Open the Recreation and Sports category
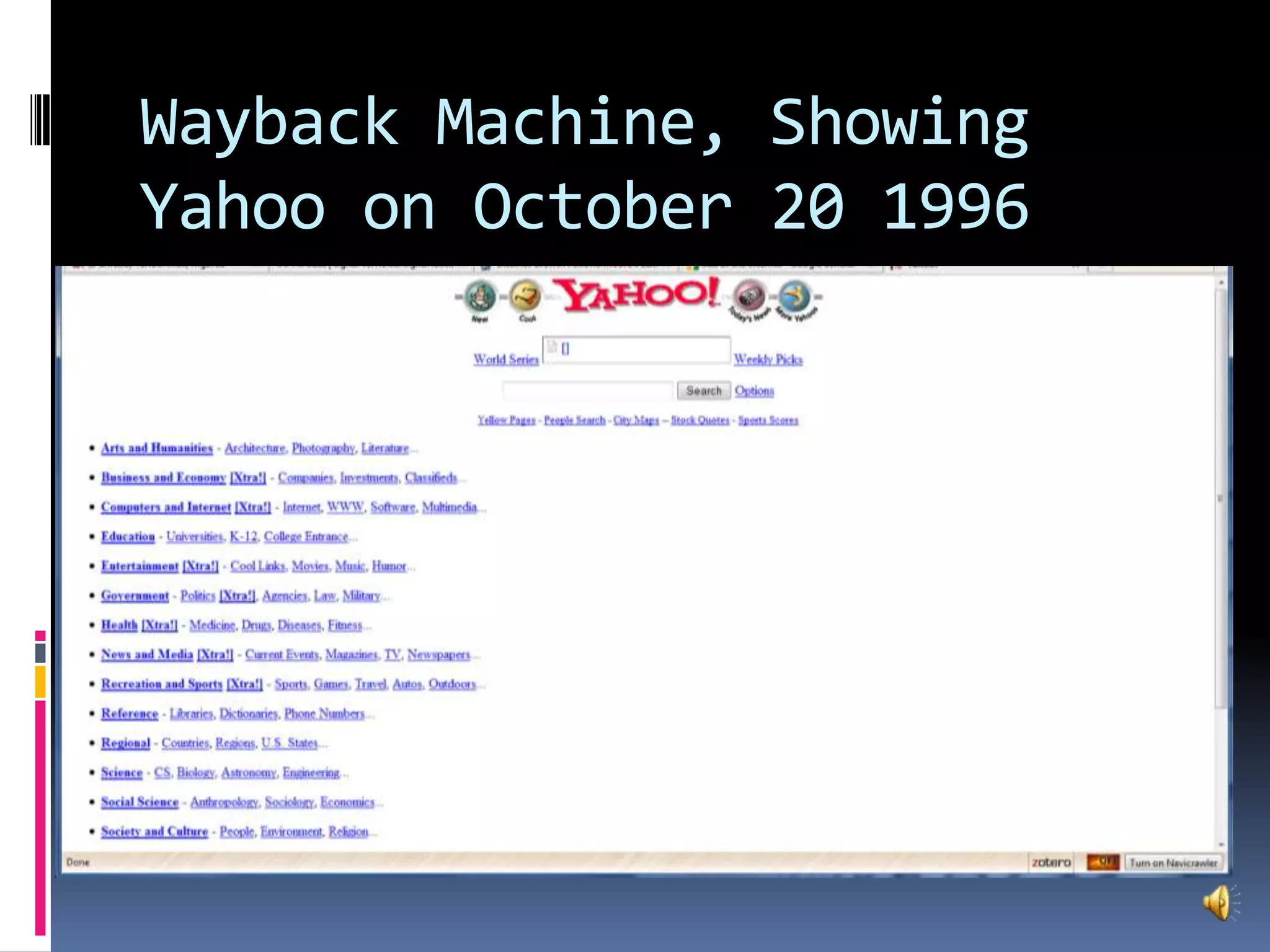 [162, 684]
